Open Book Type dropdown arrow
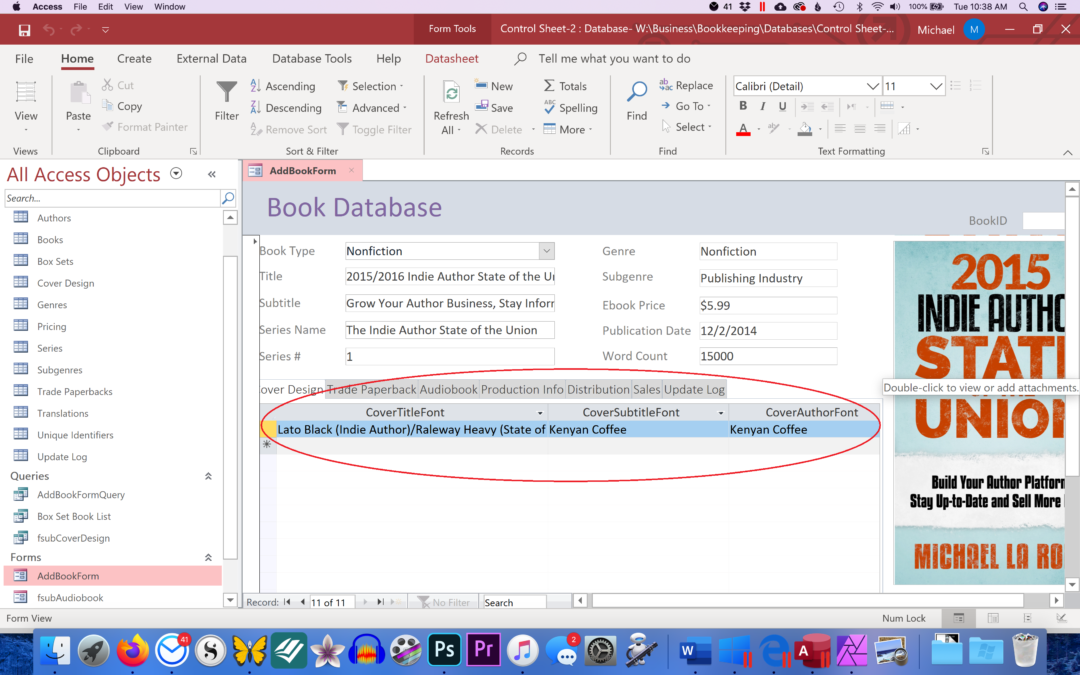This screenshot has width=1080, height=675. (x=546, y=251)
